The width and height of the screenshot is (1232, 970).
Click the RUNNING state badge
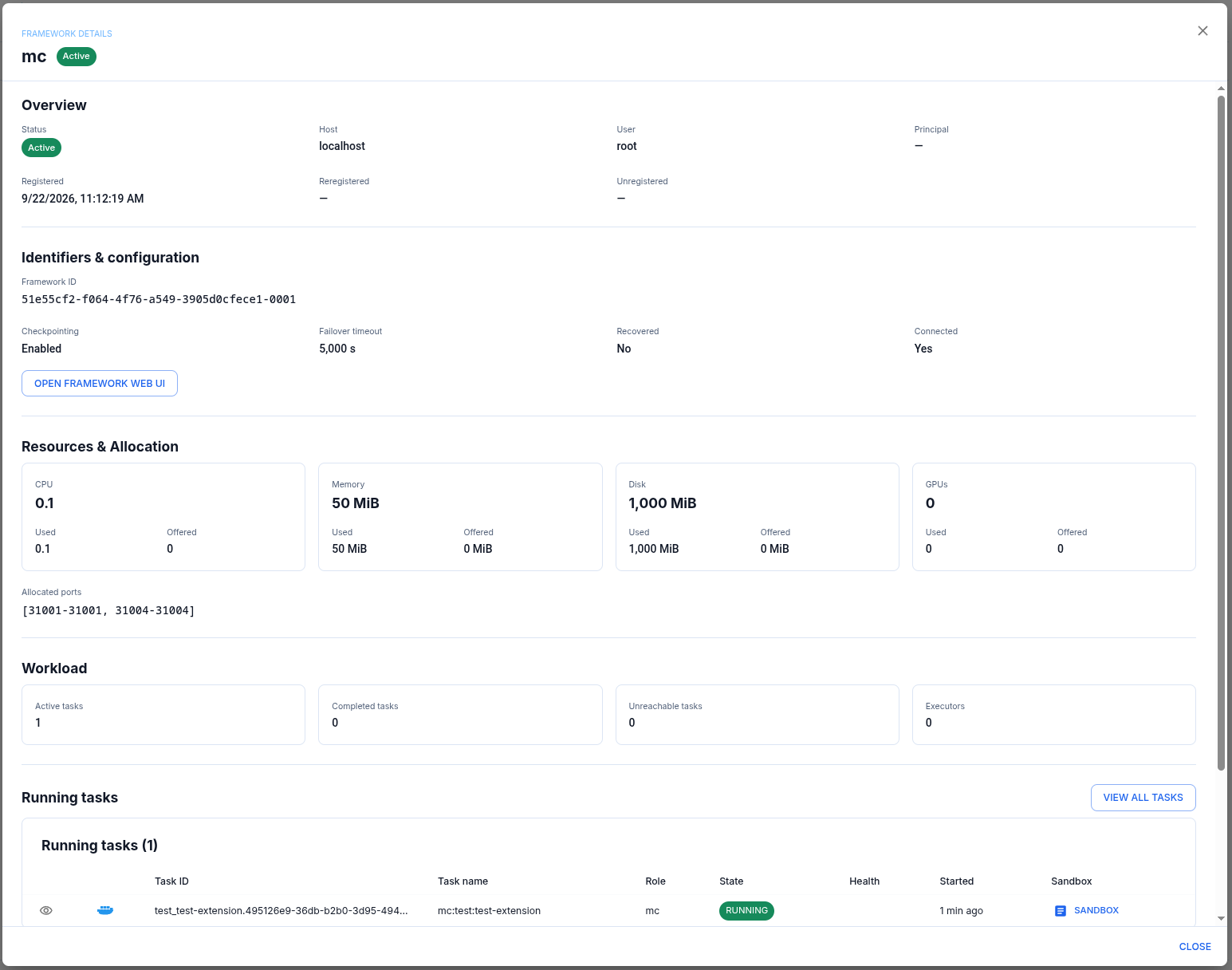746,911
